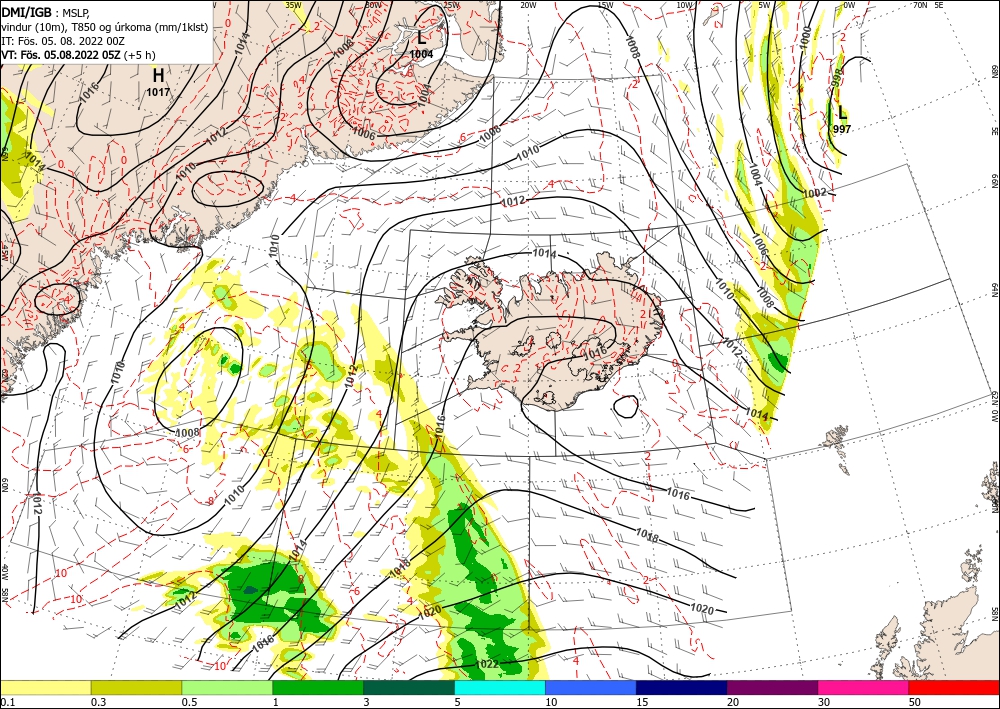Image resolution: width=1000 pixels, height=709 pixels.
Task: Select the green 1–3 legend swatch
Action: point(318,687)
